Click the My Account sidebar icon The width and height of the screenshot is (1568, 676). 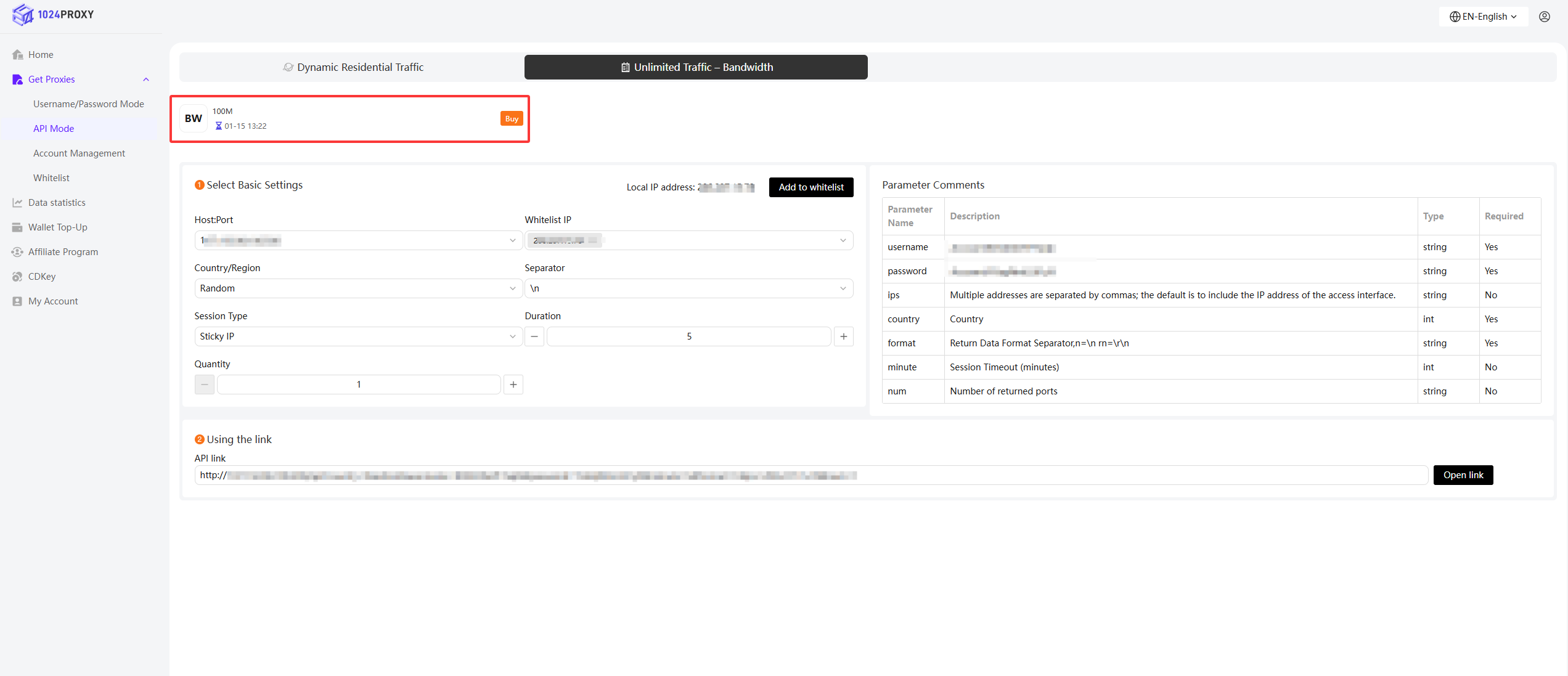17,301
